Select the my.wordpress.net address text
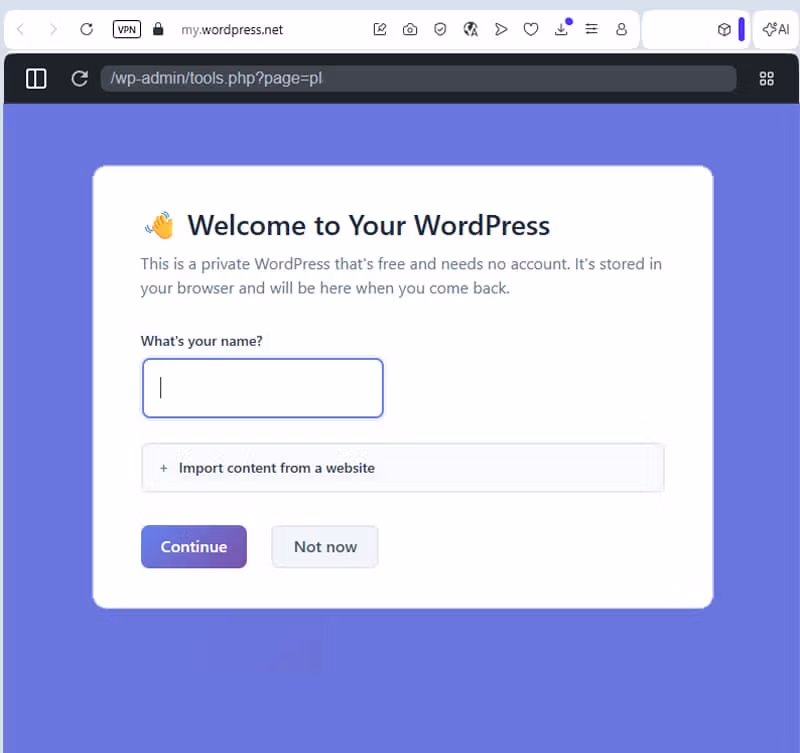Image resolution: width=800 pixels, height=753 pixels. 232,30
